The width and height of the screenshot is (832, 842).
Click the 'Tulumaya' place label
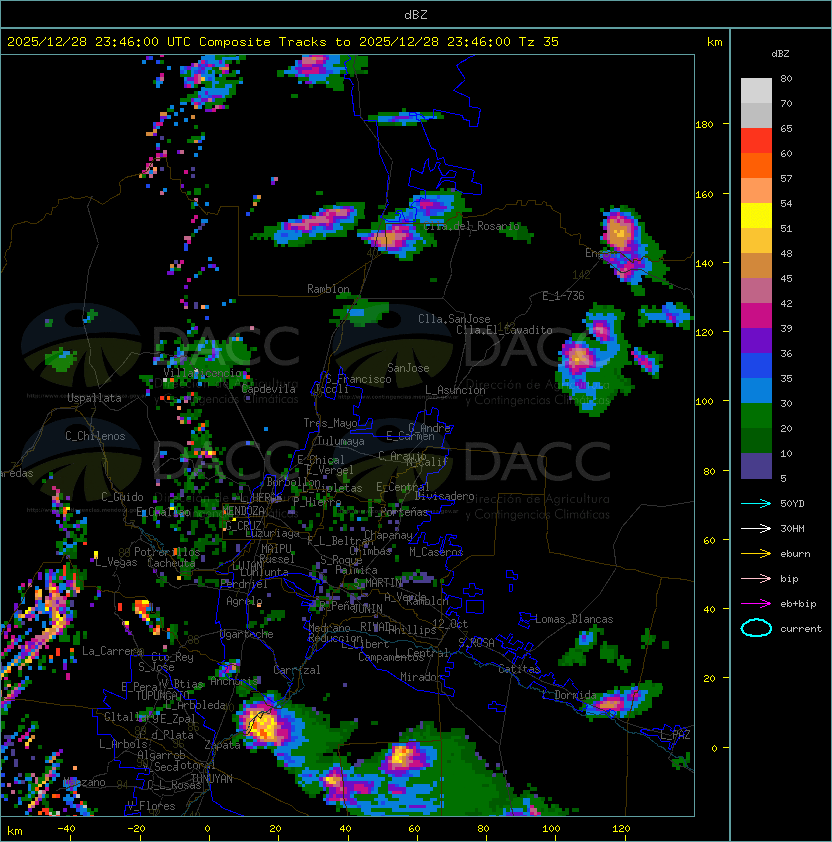point(341,441)
